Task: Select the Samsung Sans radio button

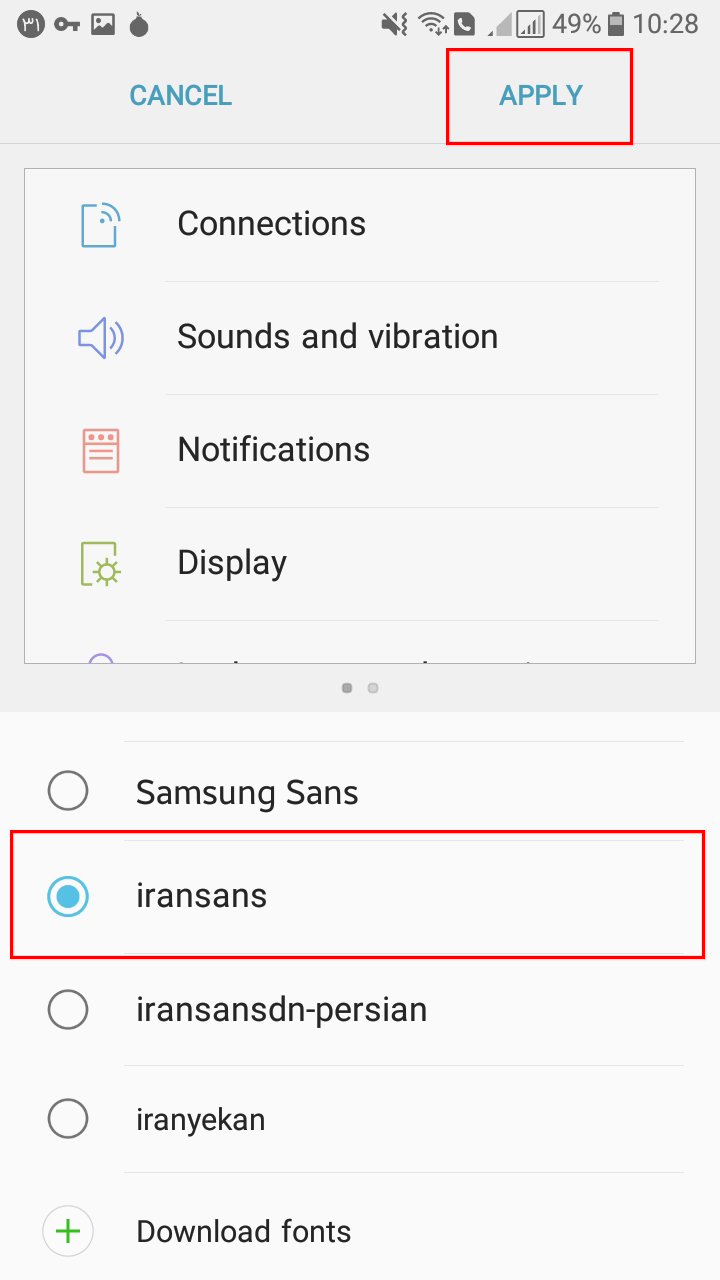Action: pos(68,792)
